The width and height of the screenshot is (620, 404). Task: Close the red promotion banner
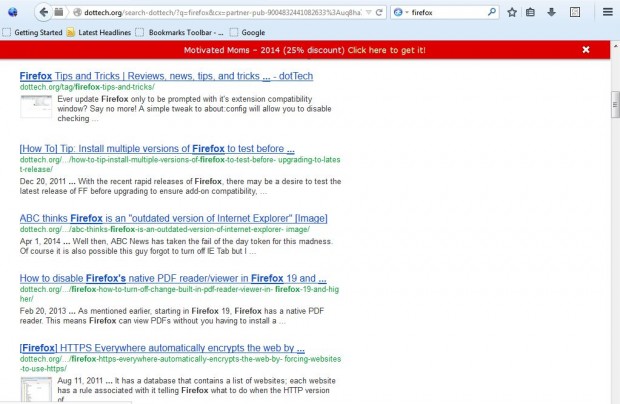coord(586,49)
